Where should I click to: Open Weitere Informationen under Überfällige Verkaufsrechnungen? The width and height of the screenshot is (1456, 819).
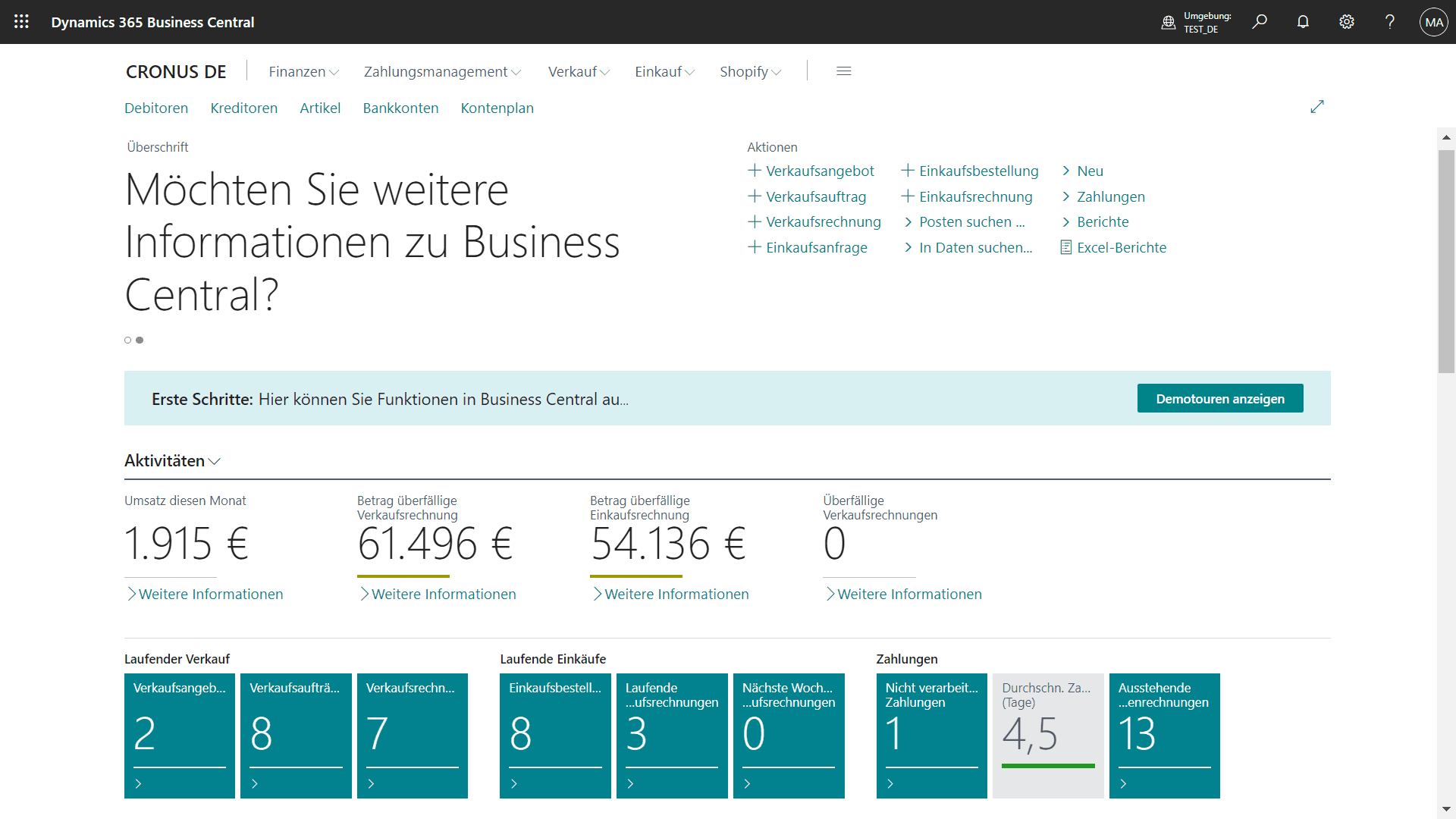[903, 594]
